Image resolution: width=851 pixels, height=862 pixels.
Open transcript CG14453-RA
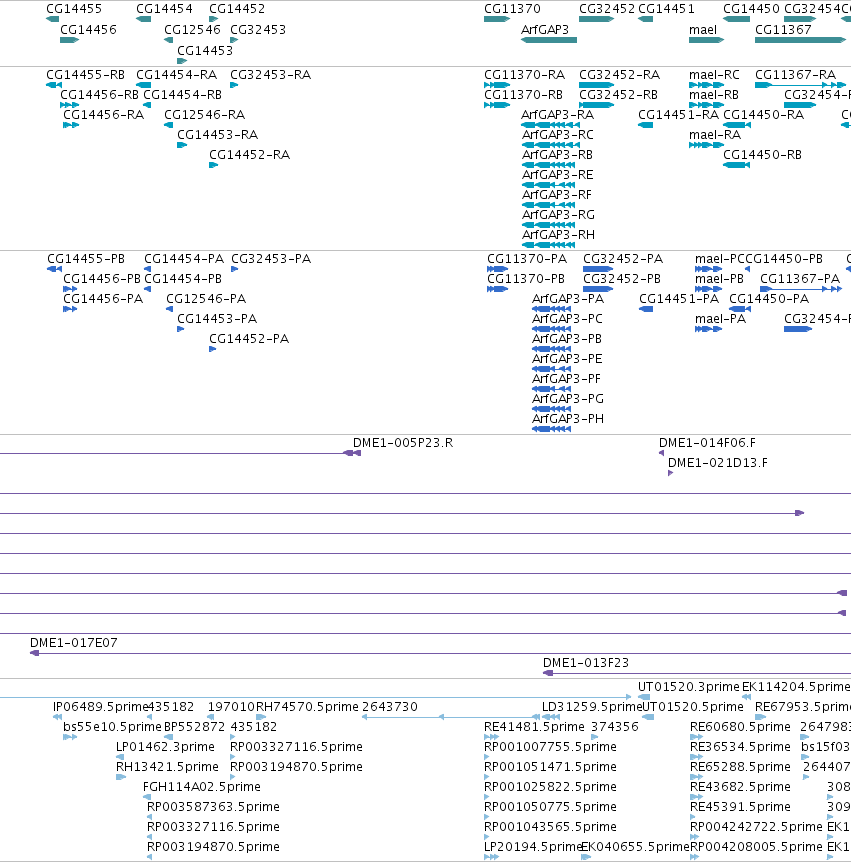click(x=182, y=145)
